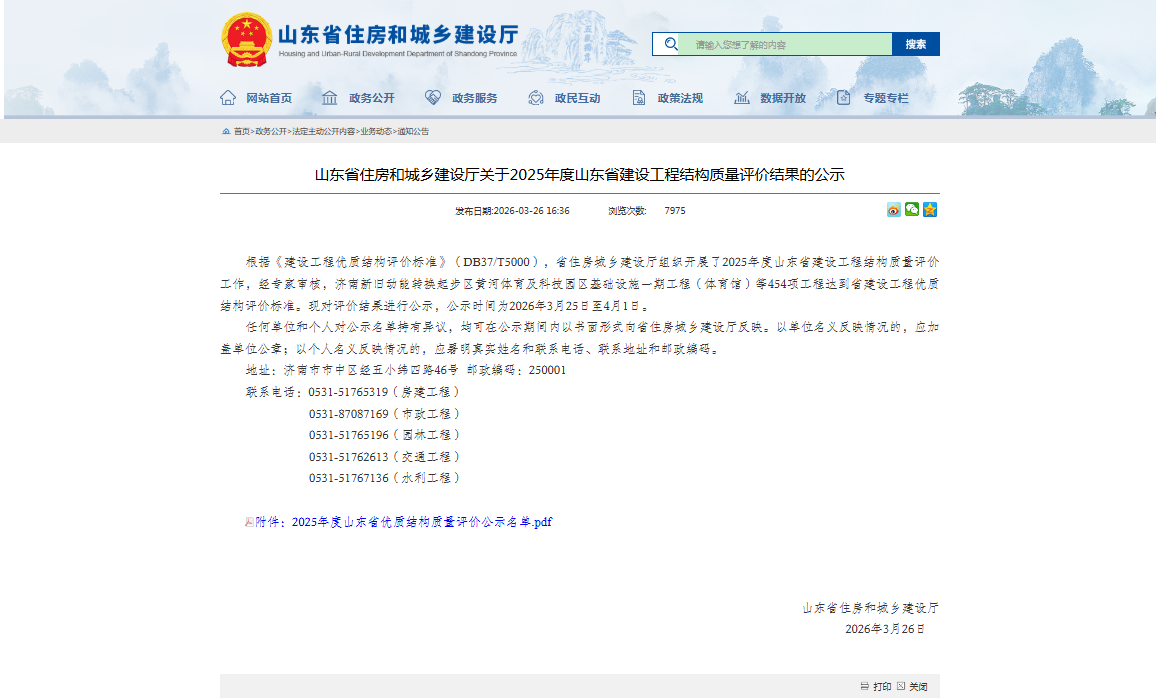Share the article via WeChat
Viewport: 1156px width, 699px height.
tap(911, 209)
